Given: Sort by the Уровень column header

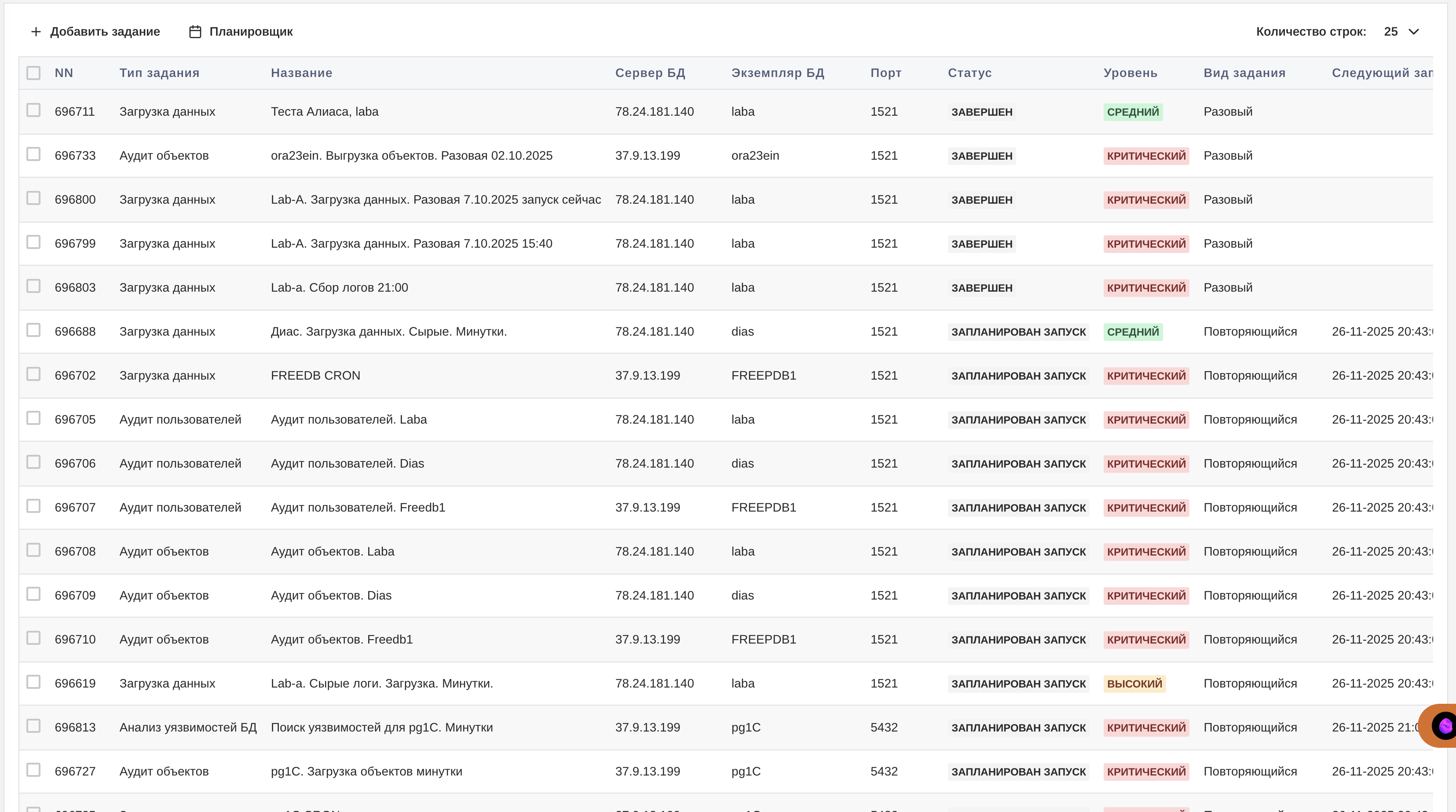Looking at the screenshot, I should point(1130,73).
